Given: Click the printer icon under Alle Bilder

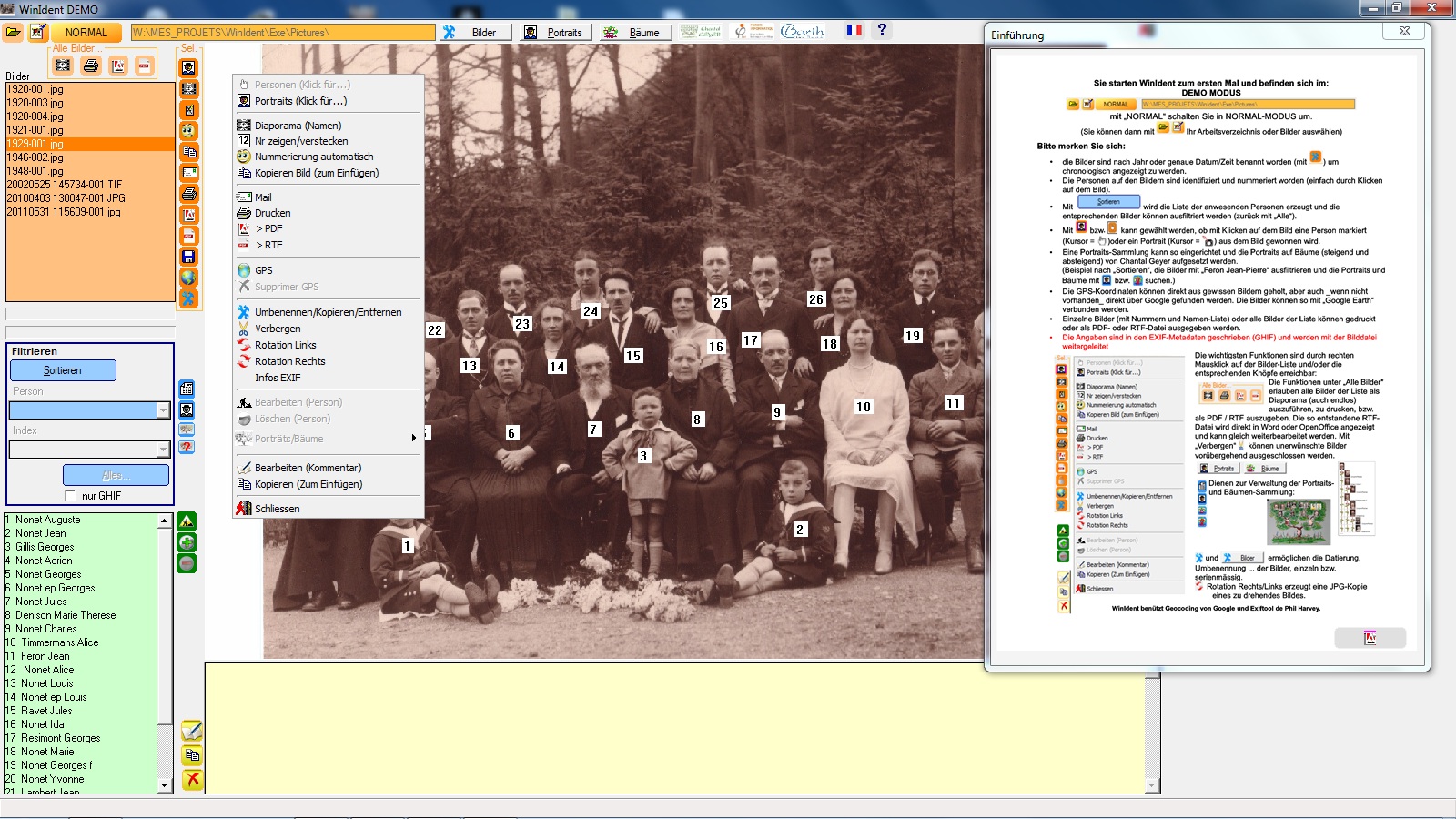Looking at the screenshot, I should pos(91,66).
